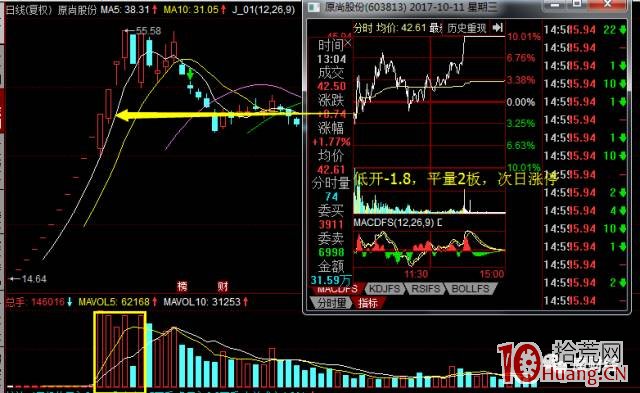Screen dimensions: 640x393
Task: Click the 榜 marker under the daily chart
Action: (182, 286)
